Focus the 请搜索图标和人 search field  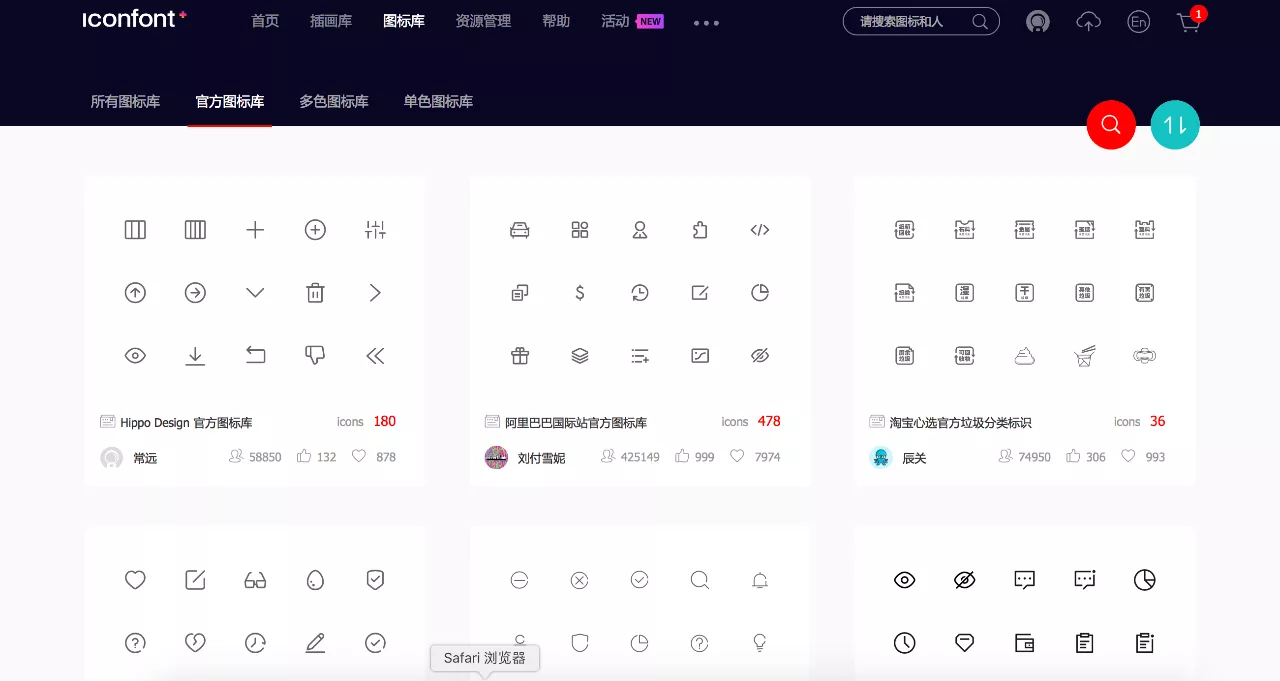(x=921, y=21)
